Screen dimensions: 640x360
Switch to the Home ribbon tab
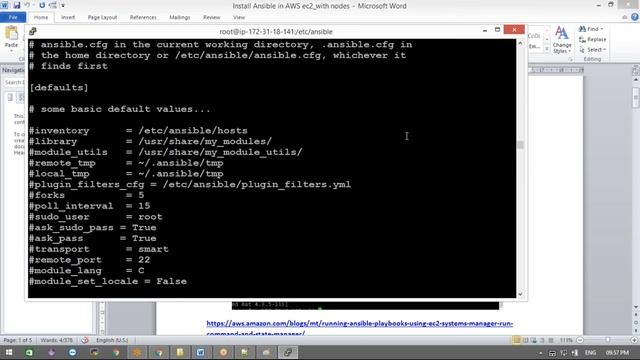[41, 17]
